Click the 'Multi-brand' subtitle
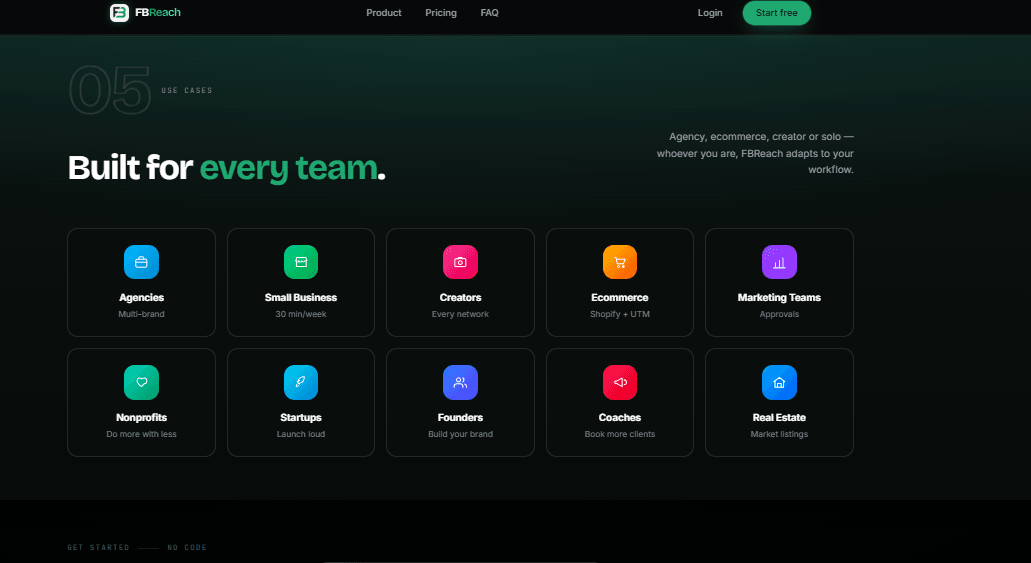Image resolution: width=1031 pixels, height=563 pixels. (x=141, y=314)
